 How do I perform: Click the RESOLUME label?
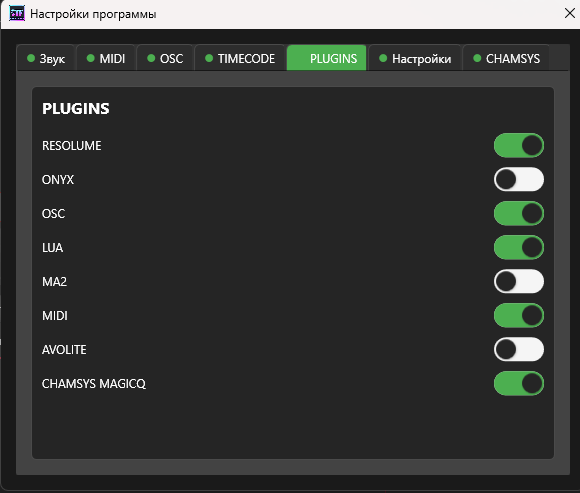[71, 146]
